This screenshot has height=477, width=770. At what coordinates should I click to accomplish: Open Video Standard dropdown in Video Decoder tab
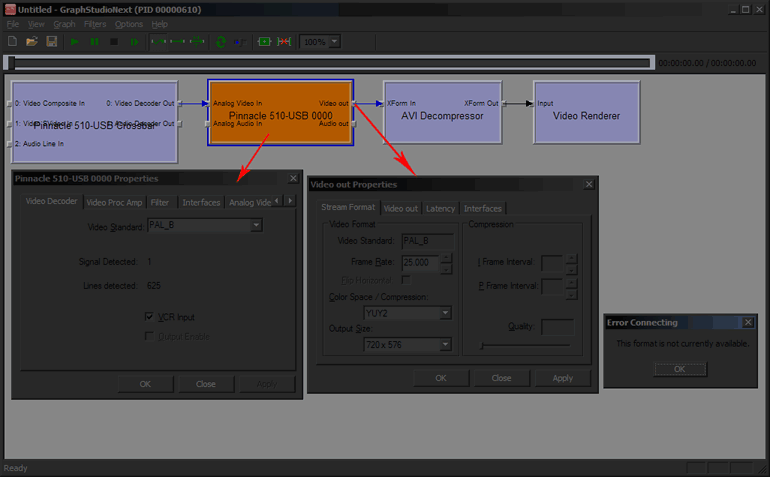click(x=256, y=225)
